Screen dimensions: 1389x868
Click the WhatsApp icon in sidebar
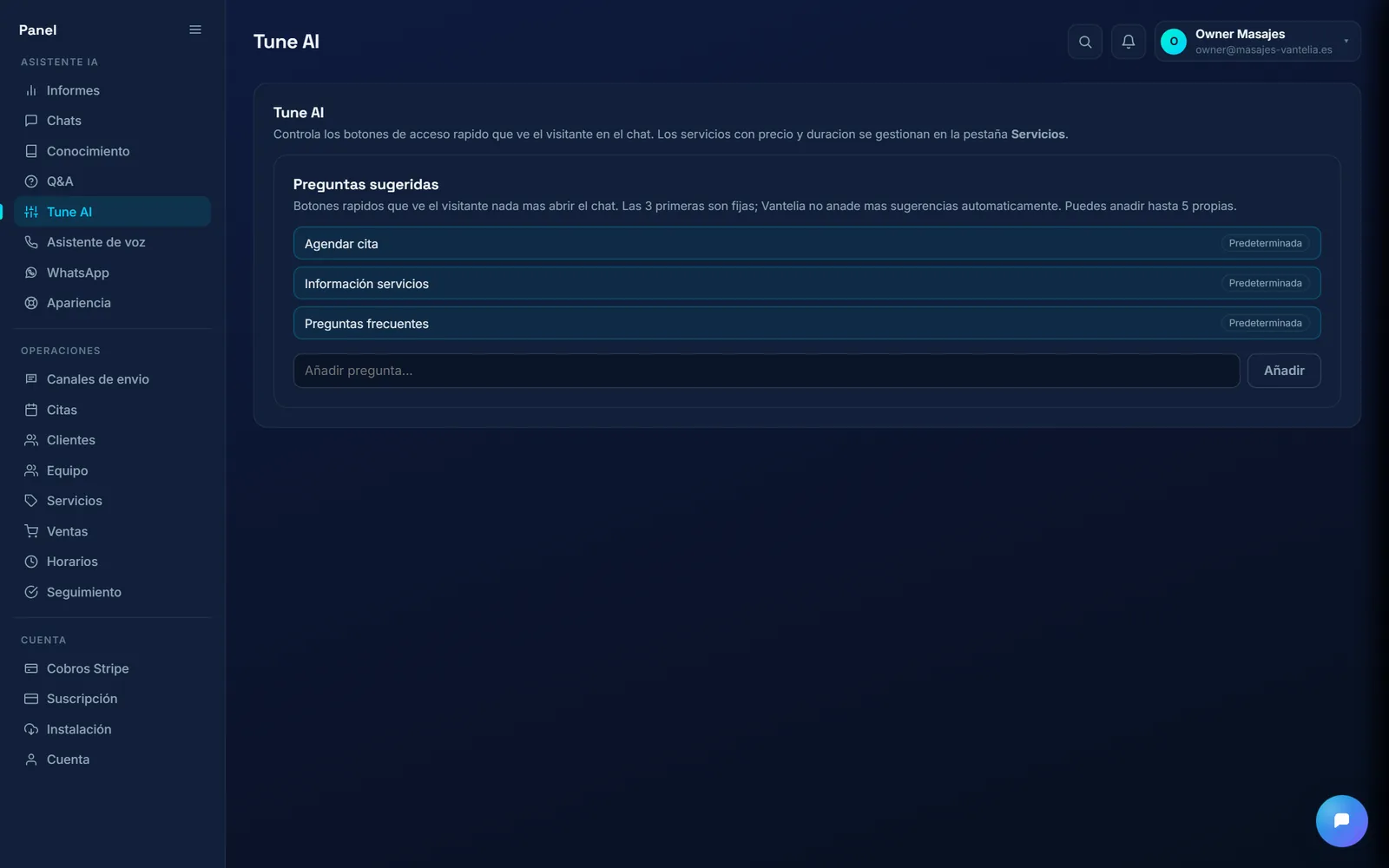click(31, 273)
